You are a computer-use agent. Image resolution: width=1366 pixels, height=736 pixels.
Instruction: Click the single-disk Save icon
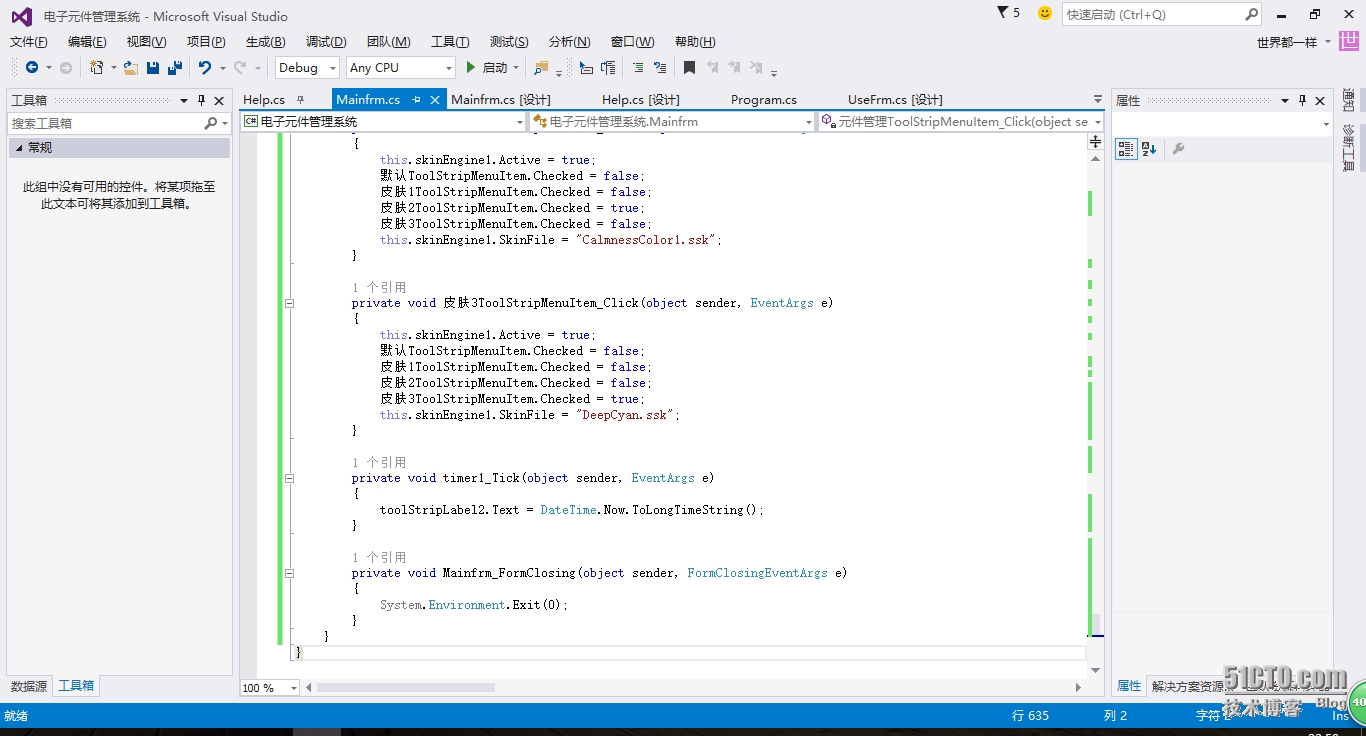point(153,68)
